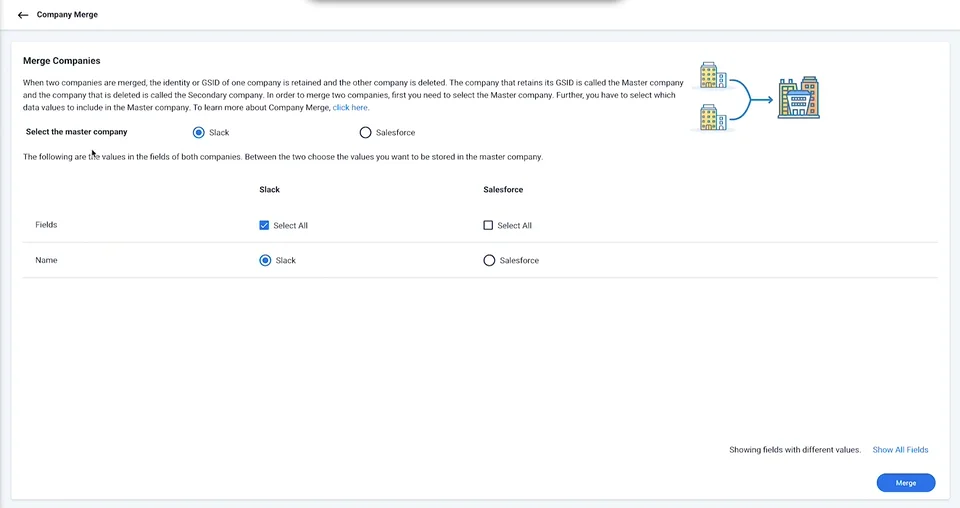The image size is (960, 508).
Task: Click the merged buildings icon in illustration
Action: click(x=798, y=97)
